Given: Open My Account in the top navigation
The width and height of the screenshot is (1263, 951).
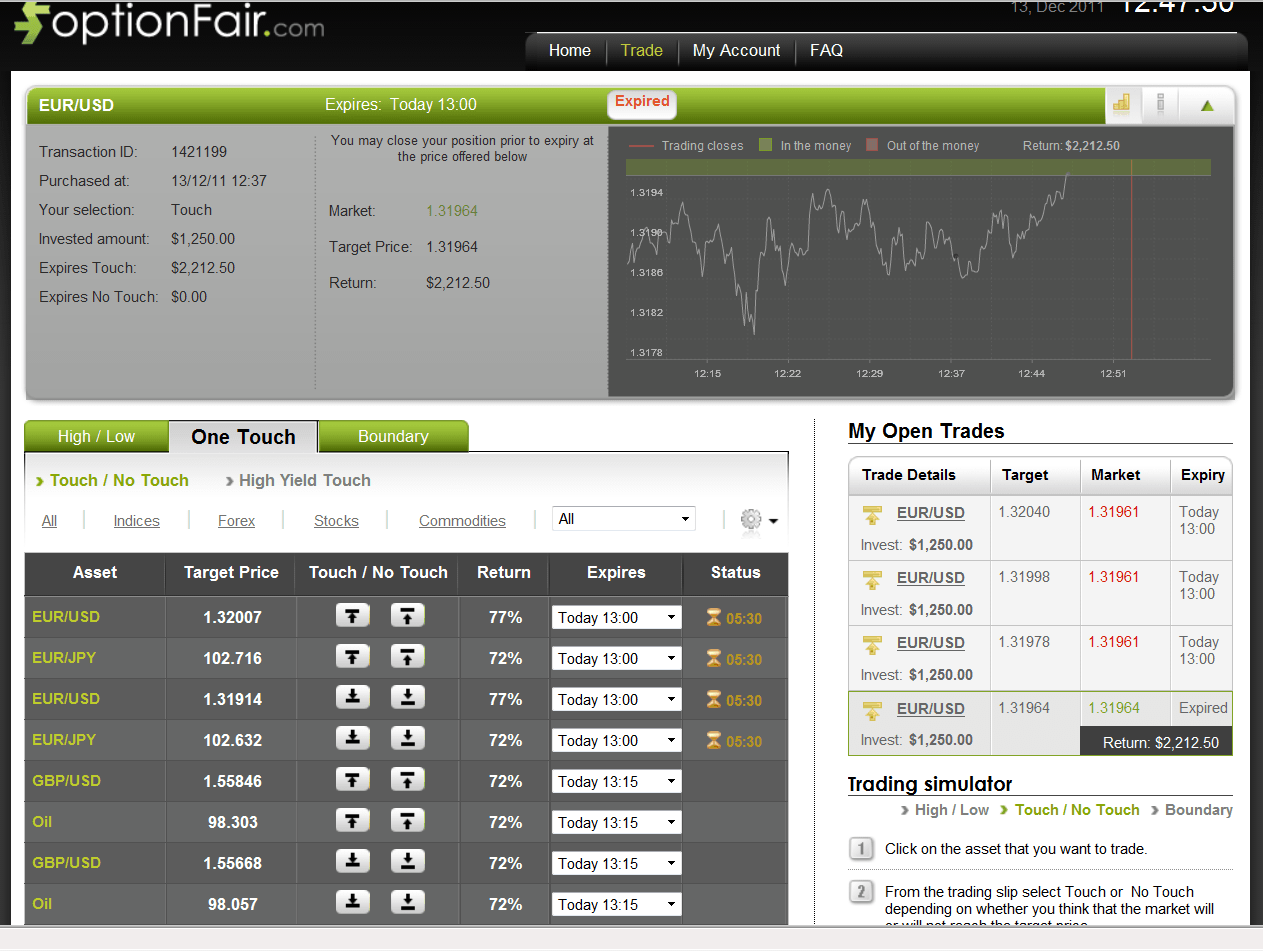Looking at the screenshot, I should tap(736, 50).
